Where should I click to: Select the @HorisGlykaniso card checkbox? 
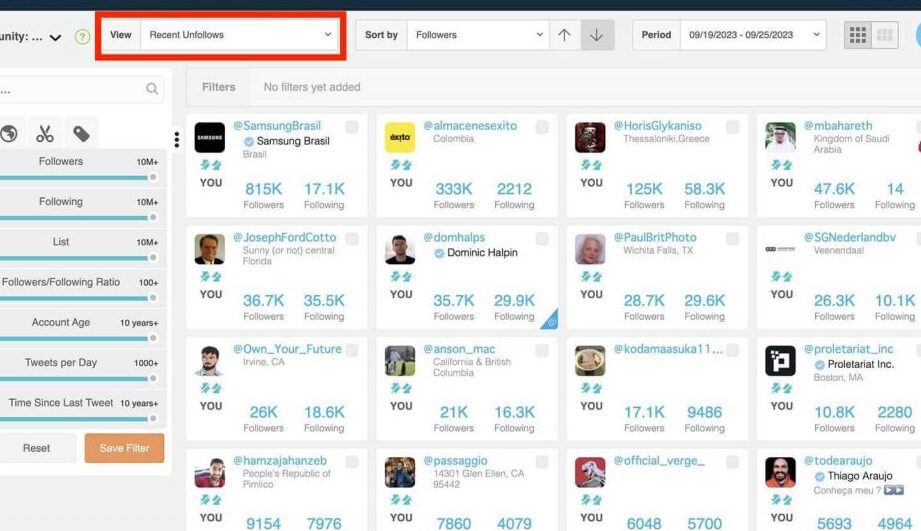click(x=732, y=127)
